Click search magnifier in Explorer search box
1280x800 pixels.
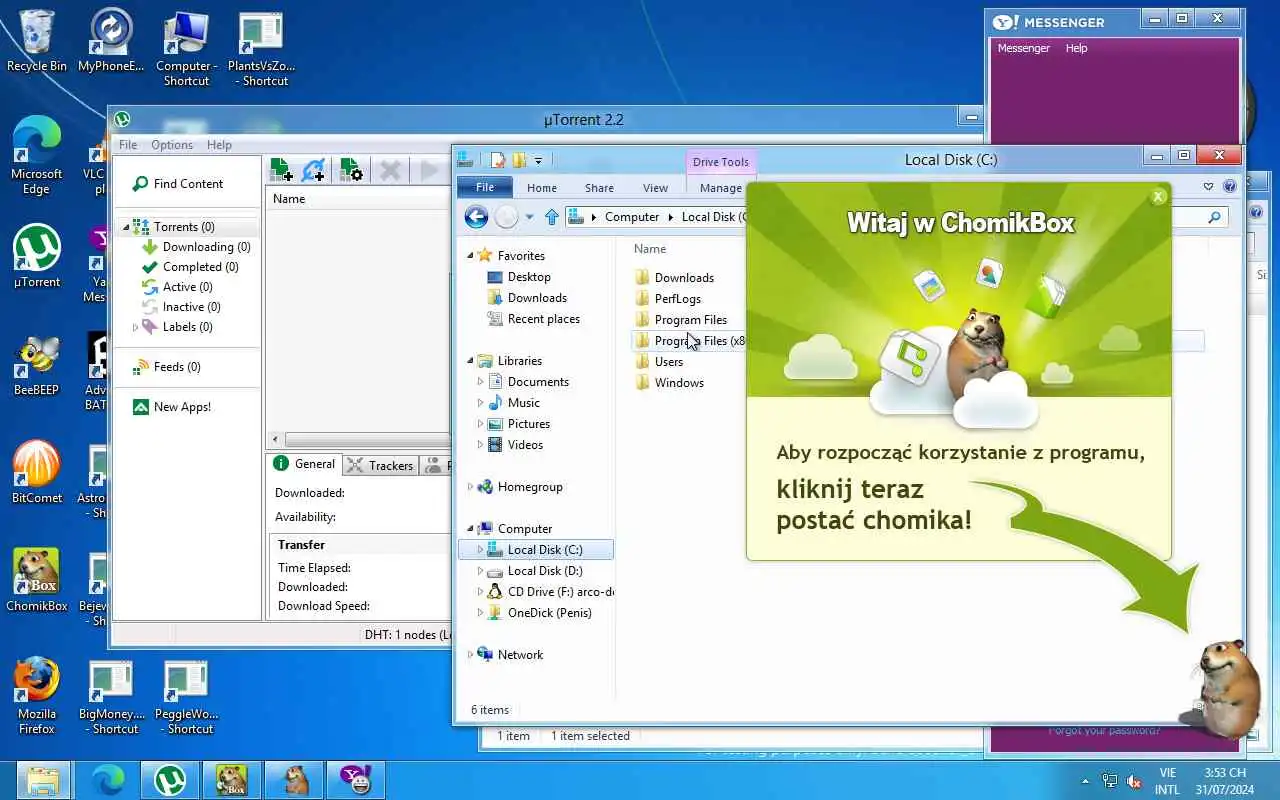tap(1215, 217)
